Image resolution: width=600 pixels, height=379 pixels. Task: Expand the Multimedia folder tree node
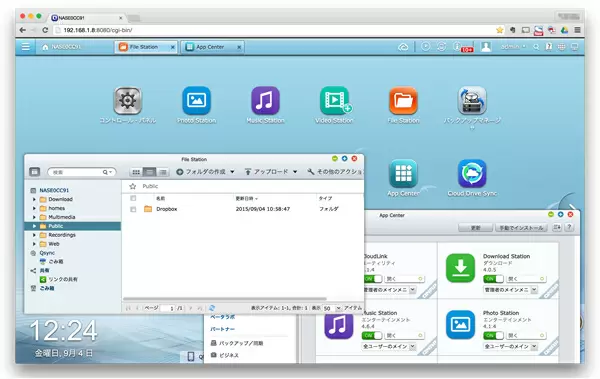(x=34, y=217)
